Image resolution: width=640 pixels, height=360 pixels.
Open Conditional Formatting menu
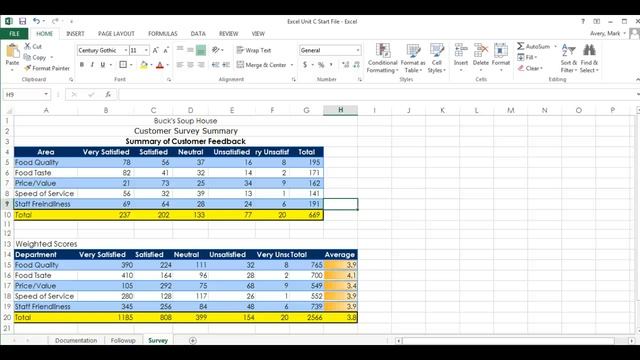point(382,58)
